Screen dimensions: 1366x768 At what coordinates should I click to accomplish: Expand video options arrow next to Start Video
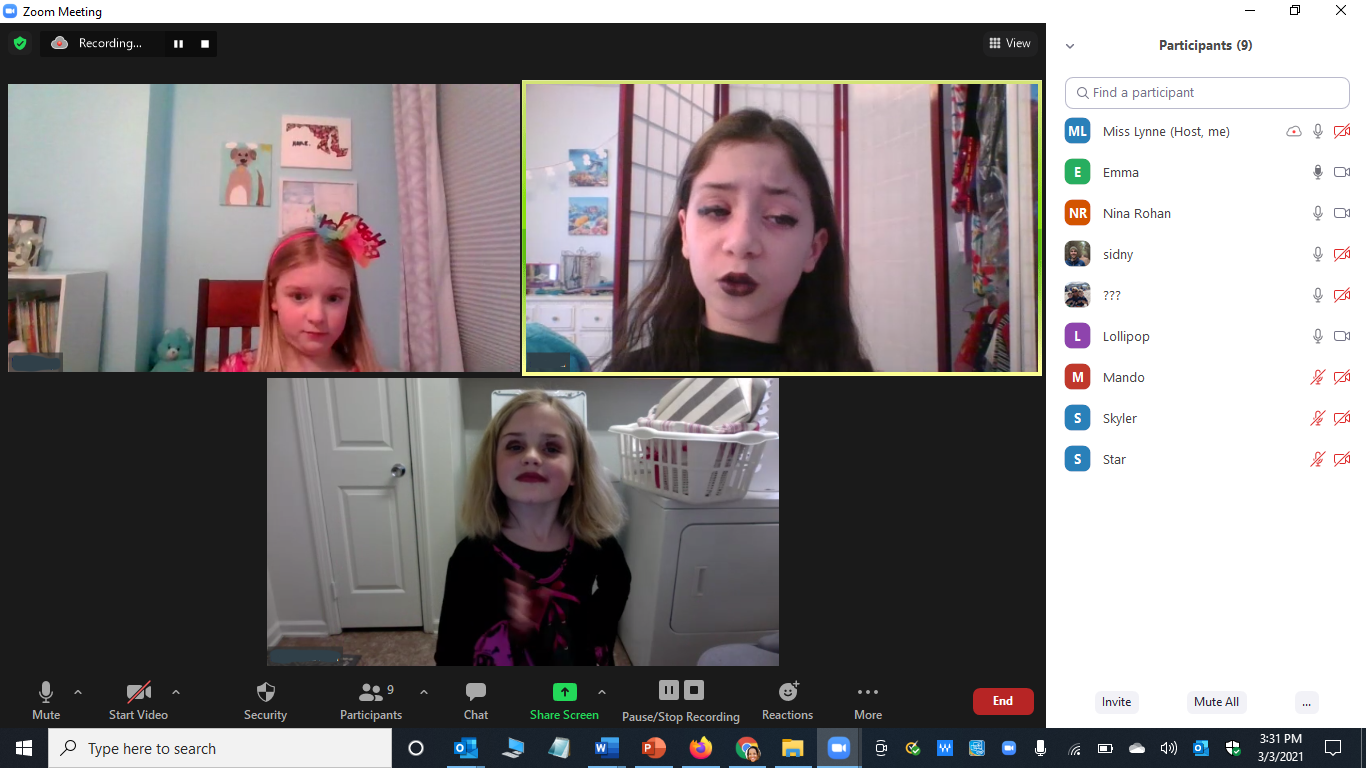176,692
